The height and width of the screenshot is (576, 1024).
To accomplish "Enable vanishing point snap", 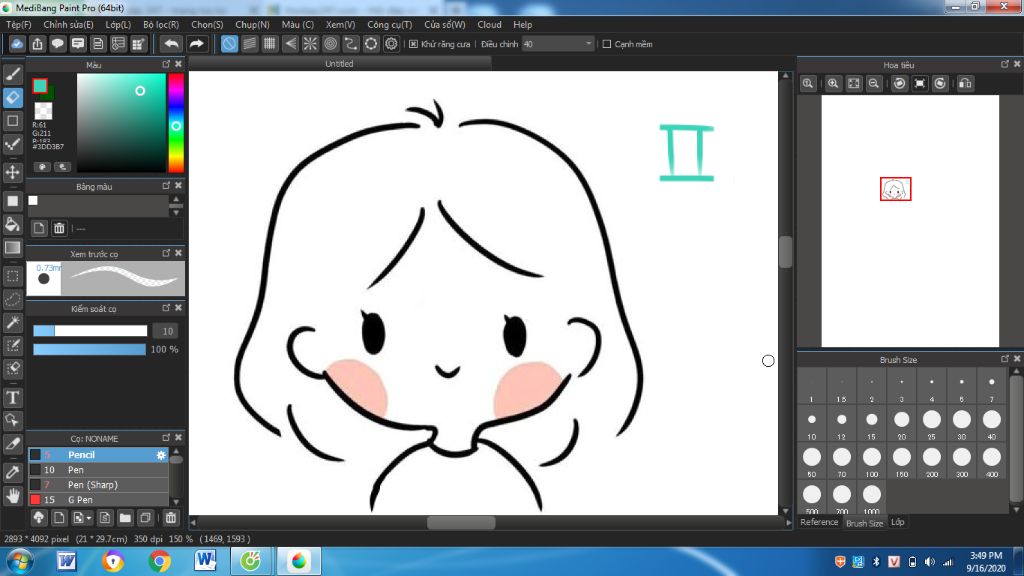I will coord(290,44).
